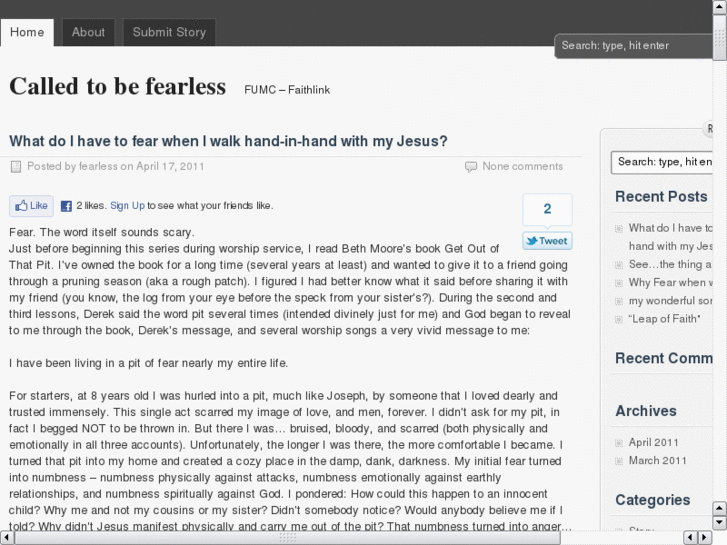Click the scroll right arrow at bottom
The height and width of the screenshot is (545, 727).
pos(703,537)
